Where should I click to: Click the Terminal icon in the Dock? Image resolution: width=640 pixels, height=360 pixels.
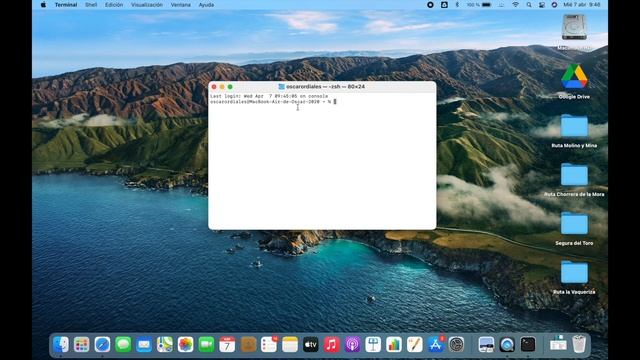(x=528, y=344)
